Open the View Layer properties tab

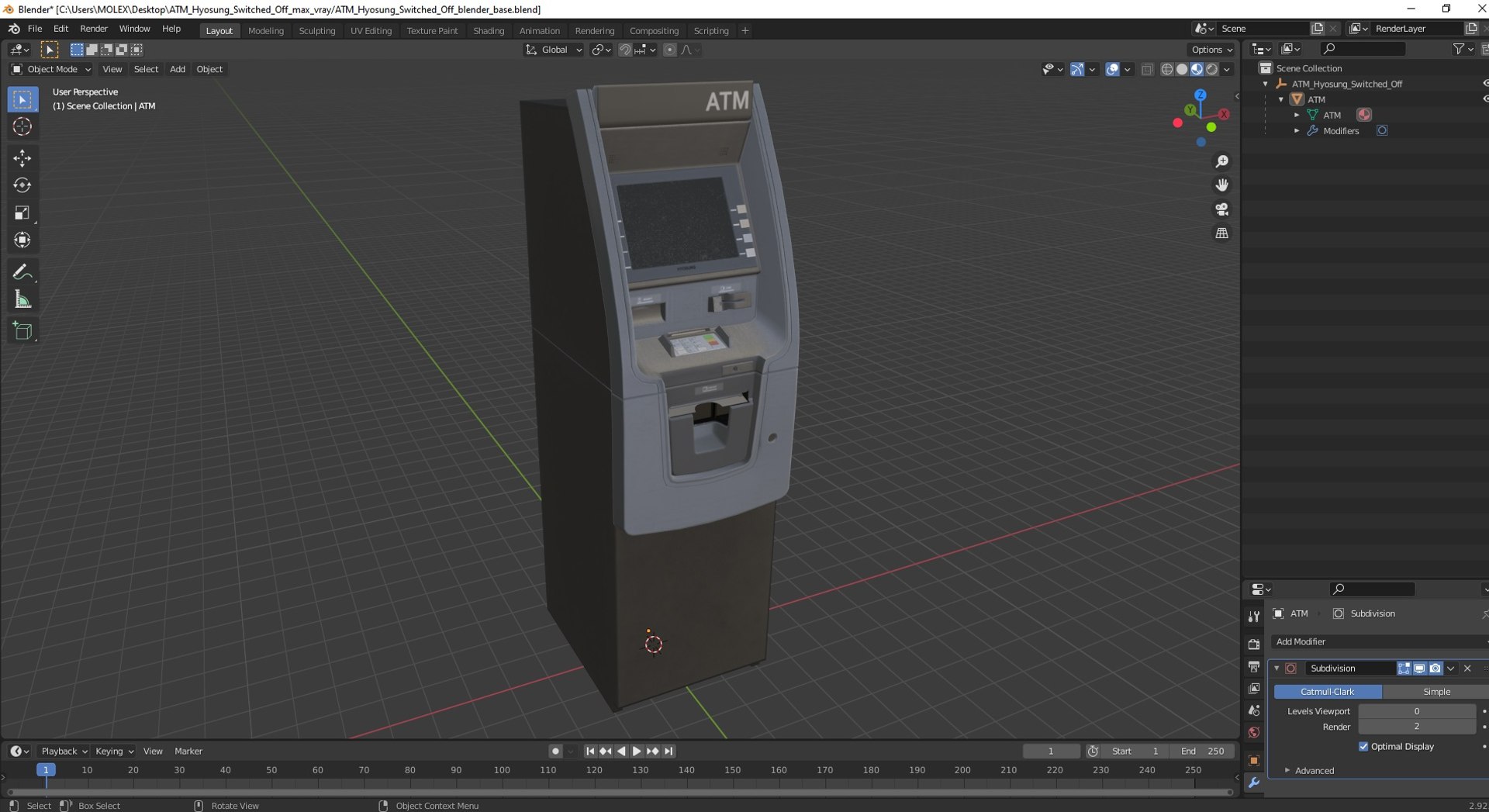pyautogui.click(x=1254, y=688)
